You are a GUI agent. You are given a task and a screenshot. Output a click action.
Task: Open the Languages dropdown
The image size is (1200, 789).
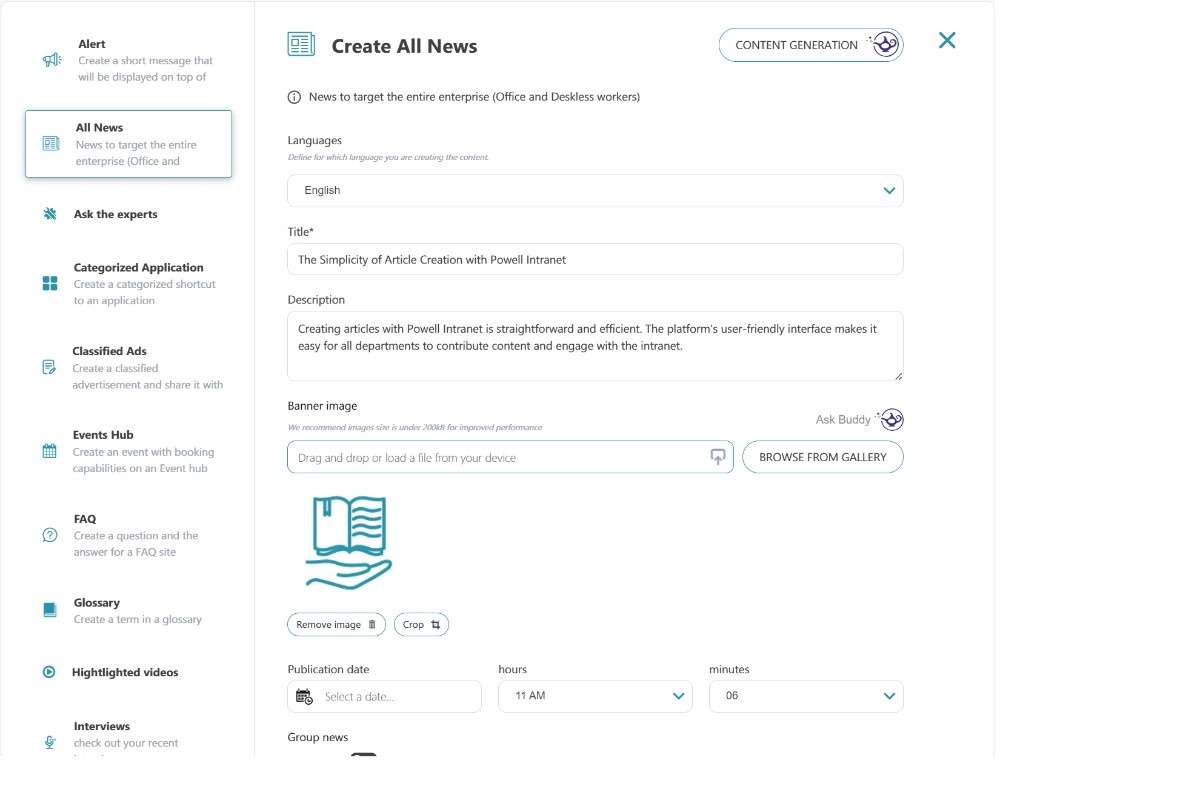[594, 190]
